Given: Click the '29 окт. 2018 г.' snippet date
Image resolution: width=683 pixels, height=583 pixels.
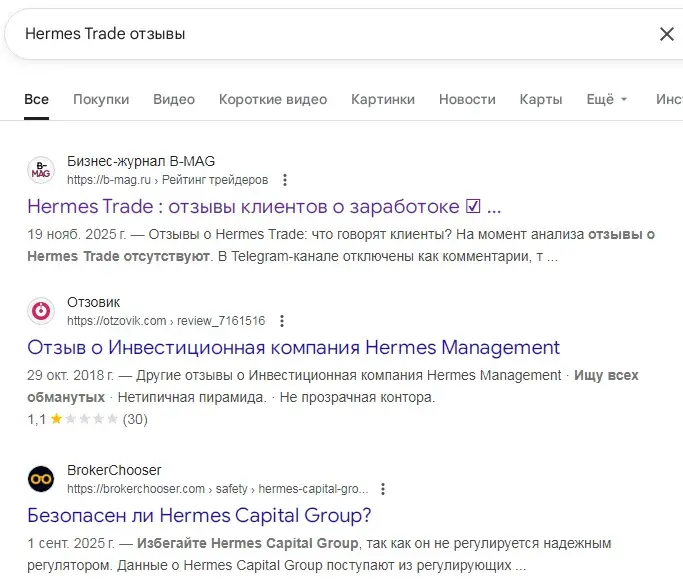Looking at the screenshot, I should [x=71, y=375].
